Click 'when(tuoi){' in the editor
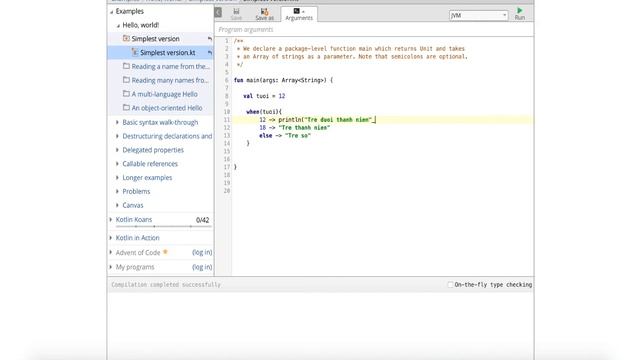The width and height of the screenshot is (640, 360). coord(264,111)
